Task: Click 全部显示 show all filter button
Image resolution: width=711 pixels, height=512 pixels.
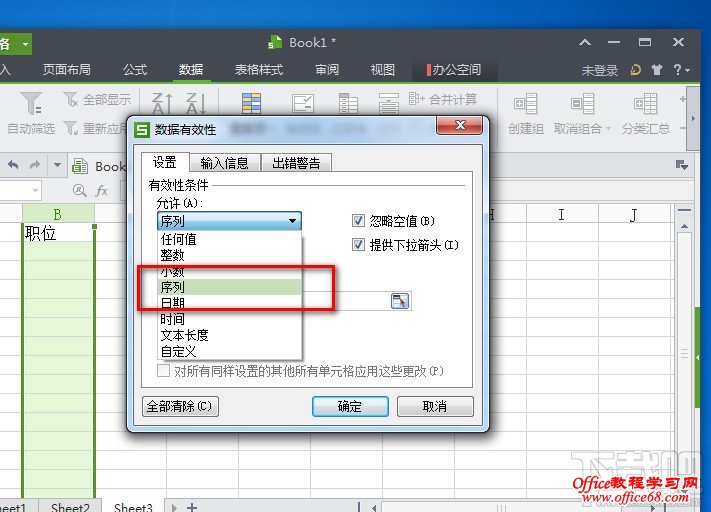Action: [x=97, y=99]
